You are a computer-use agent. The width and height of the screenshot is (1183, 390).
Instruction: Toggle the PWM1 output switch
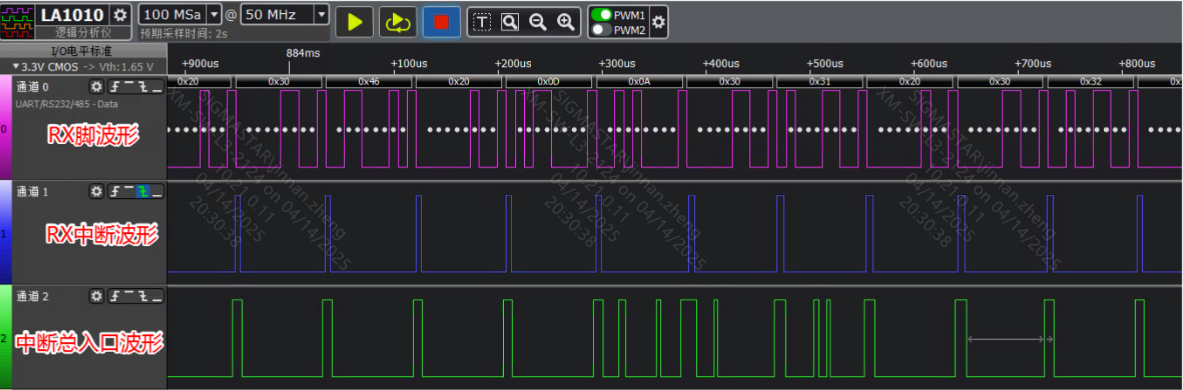pyautogui.click(x=601, y=14)
